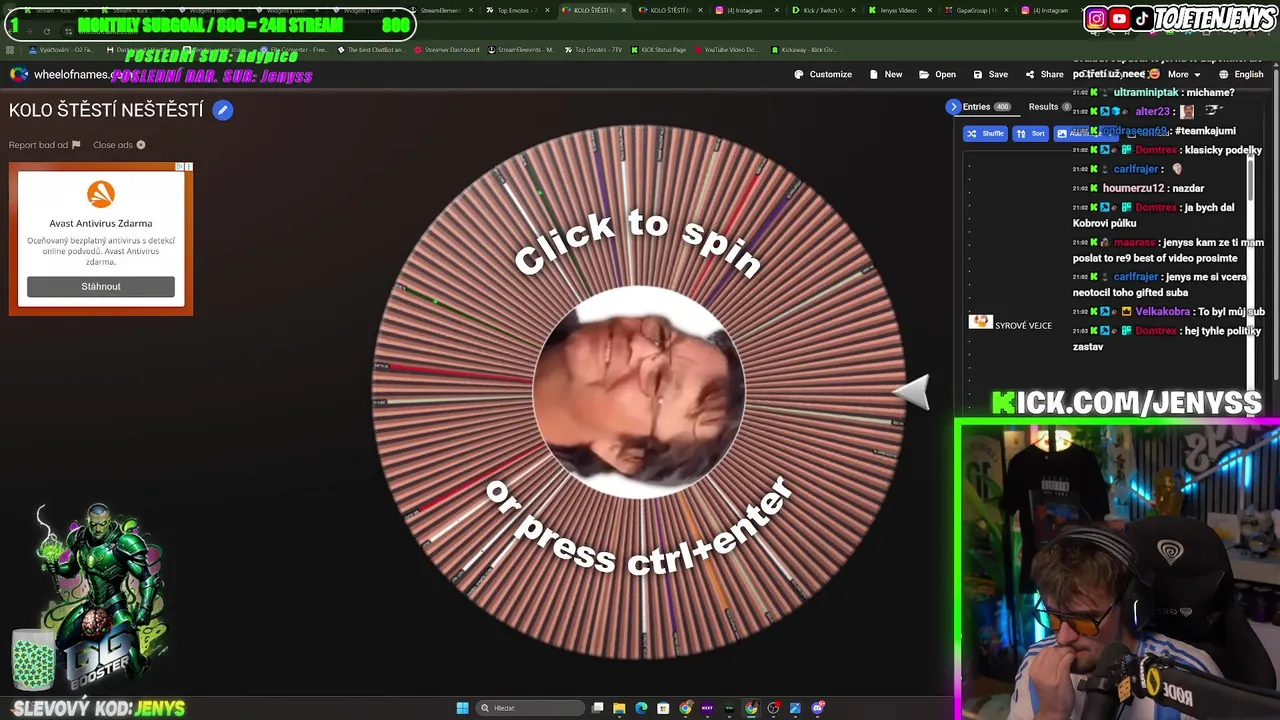Image resolution: width=1280 pixels, height=720 pixels.
Task: Switch to the Top Emotes browser tab
Action: 518,10
